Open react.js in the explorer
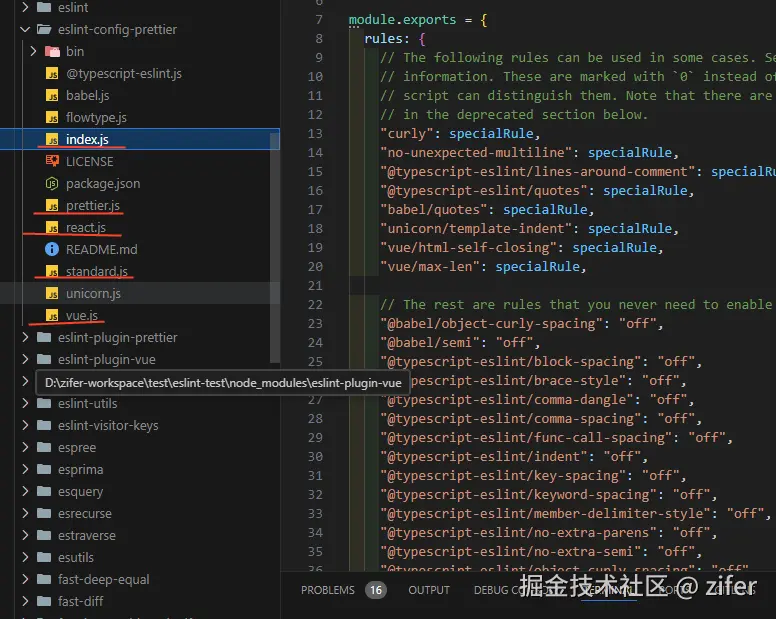This screenshot has width=776, height=619. [86, 228]
